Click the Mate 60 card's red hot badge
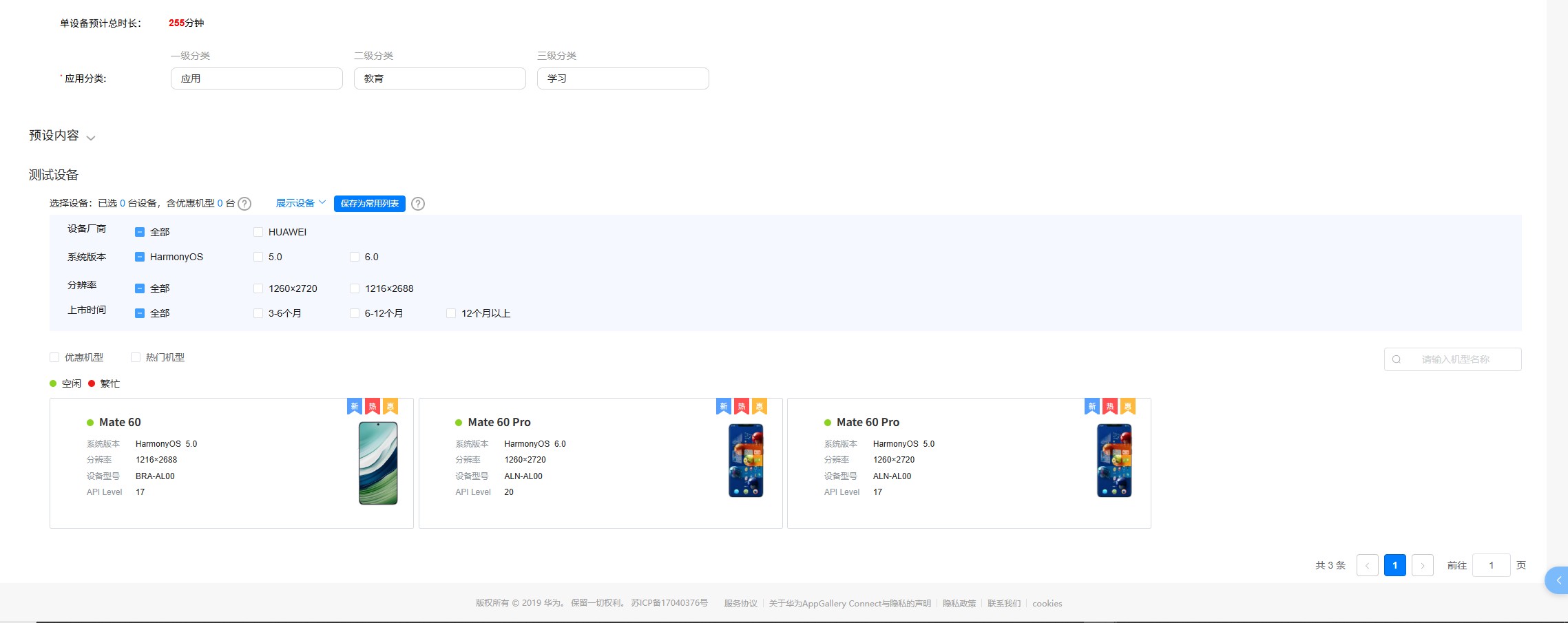Image resolution: width=1568 pixels, height=623 pixels. [373, 407]
